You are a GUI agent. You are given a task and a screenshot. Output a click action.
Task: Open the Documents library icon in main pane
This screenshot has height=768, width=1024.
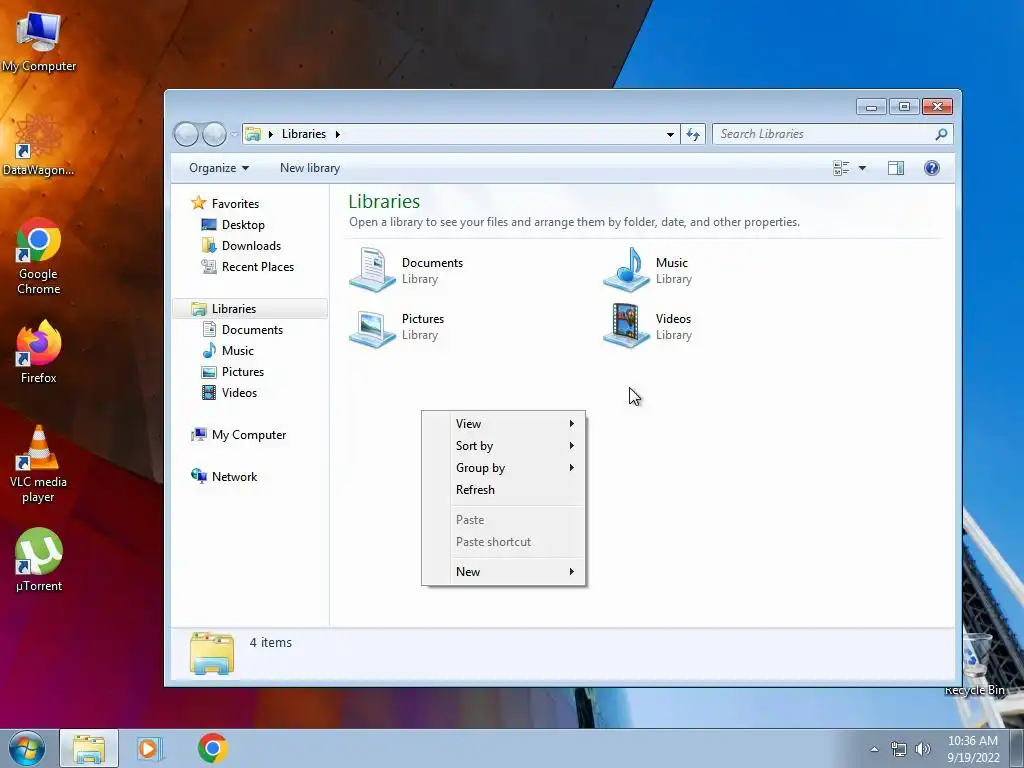[372, 270]
